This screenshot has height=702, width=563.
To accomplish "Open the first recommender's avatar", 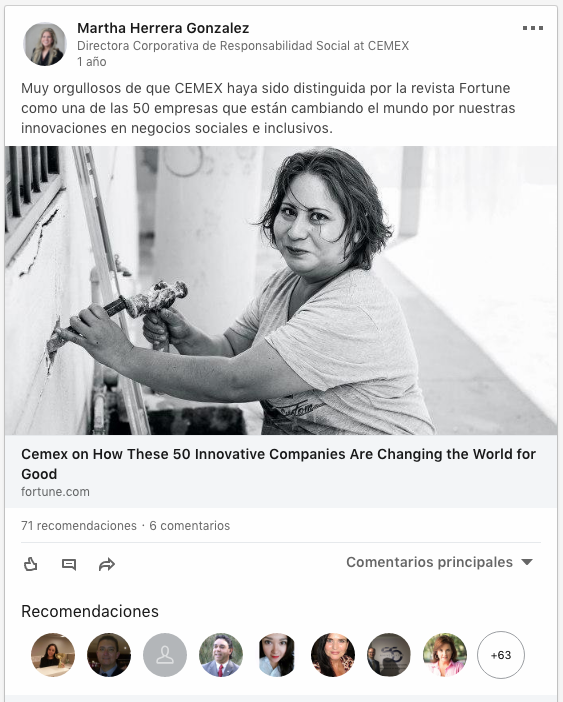I will (53, 655).
